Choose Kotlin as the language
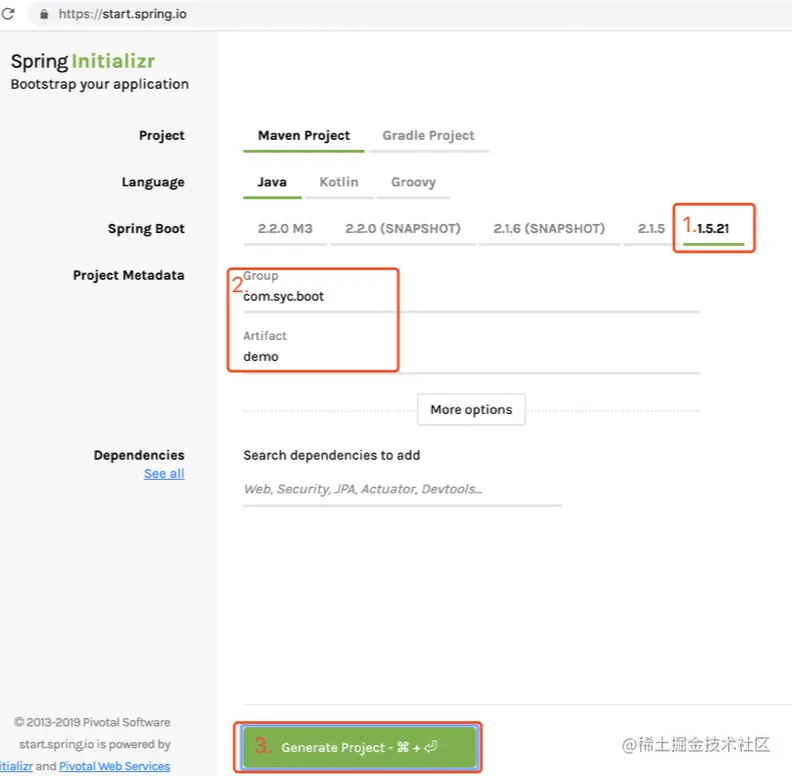Screen dimensions: 792x776 click(339, 182)
